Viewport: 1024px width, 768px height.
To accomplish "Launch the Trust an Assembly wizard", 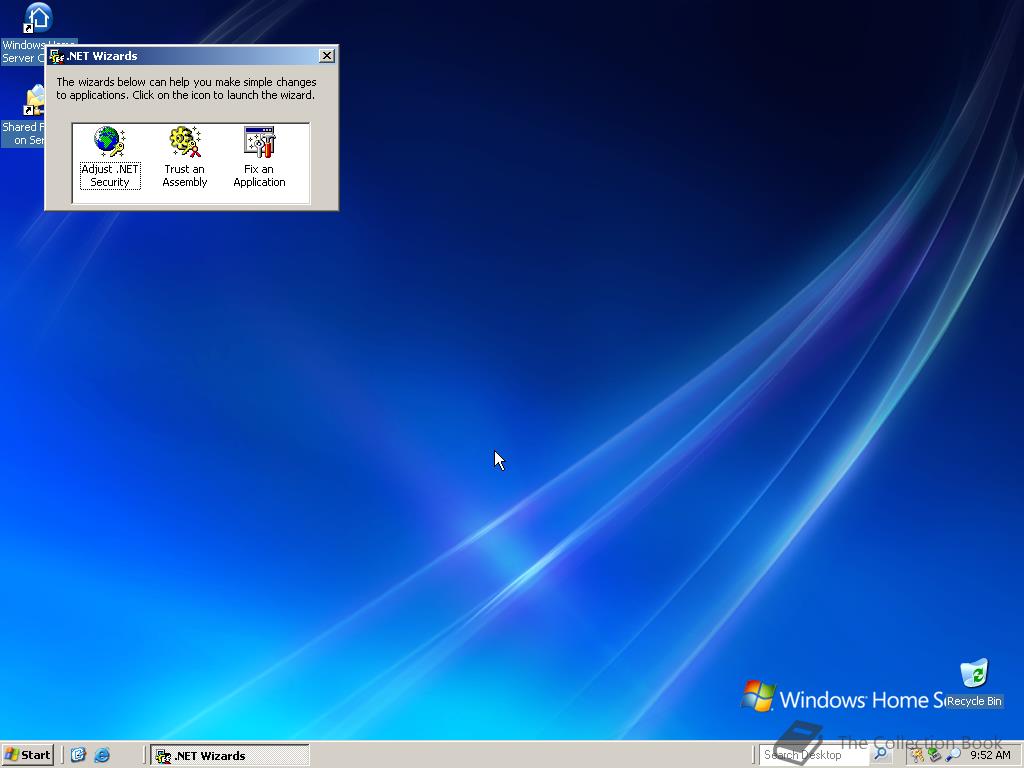I will tap(185, 157).
